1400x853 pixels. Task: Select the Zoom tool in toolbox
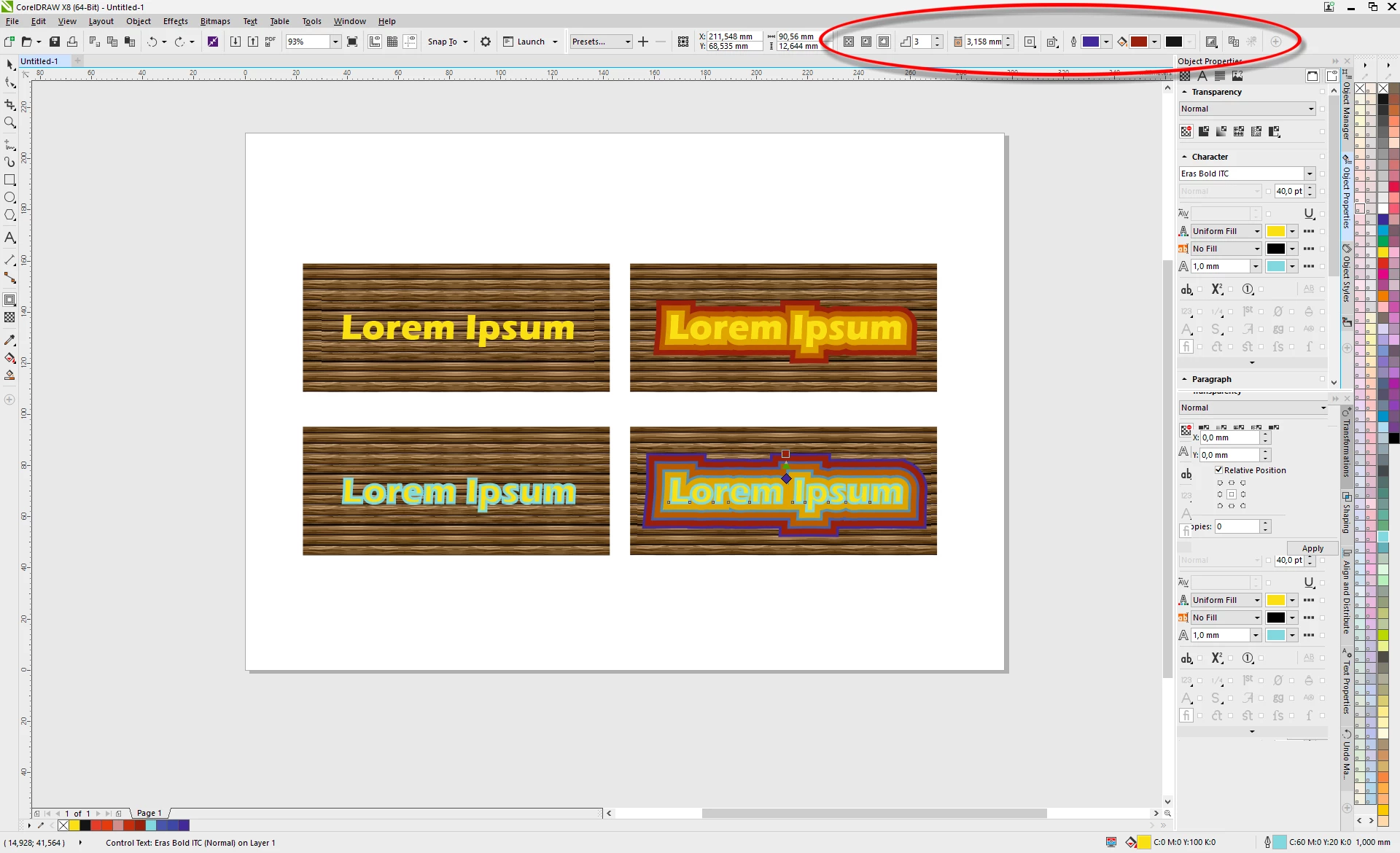9,122
